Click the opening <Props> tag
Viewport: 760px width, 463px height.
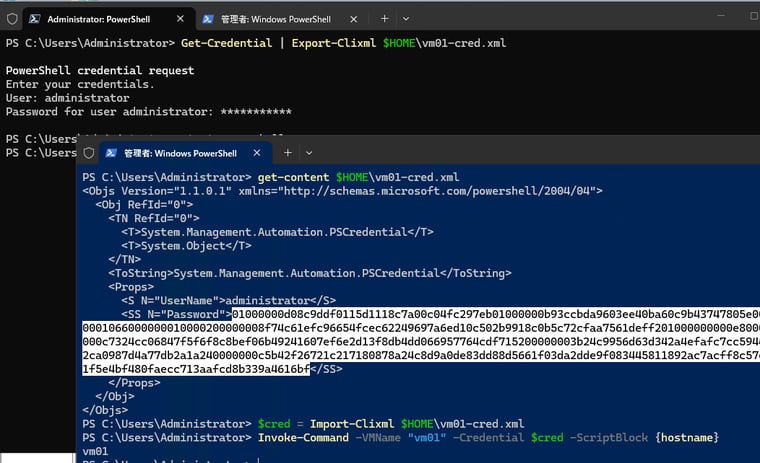131,287
